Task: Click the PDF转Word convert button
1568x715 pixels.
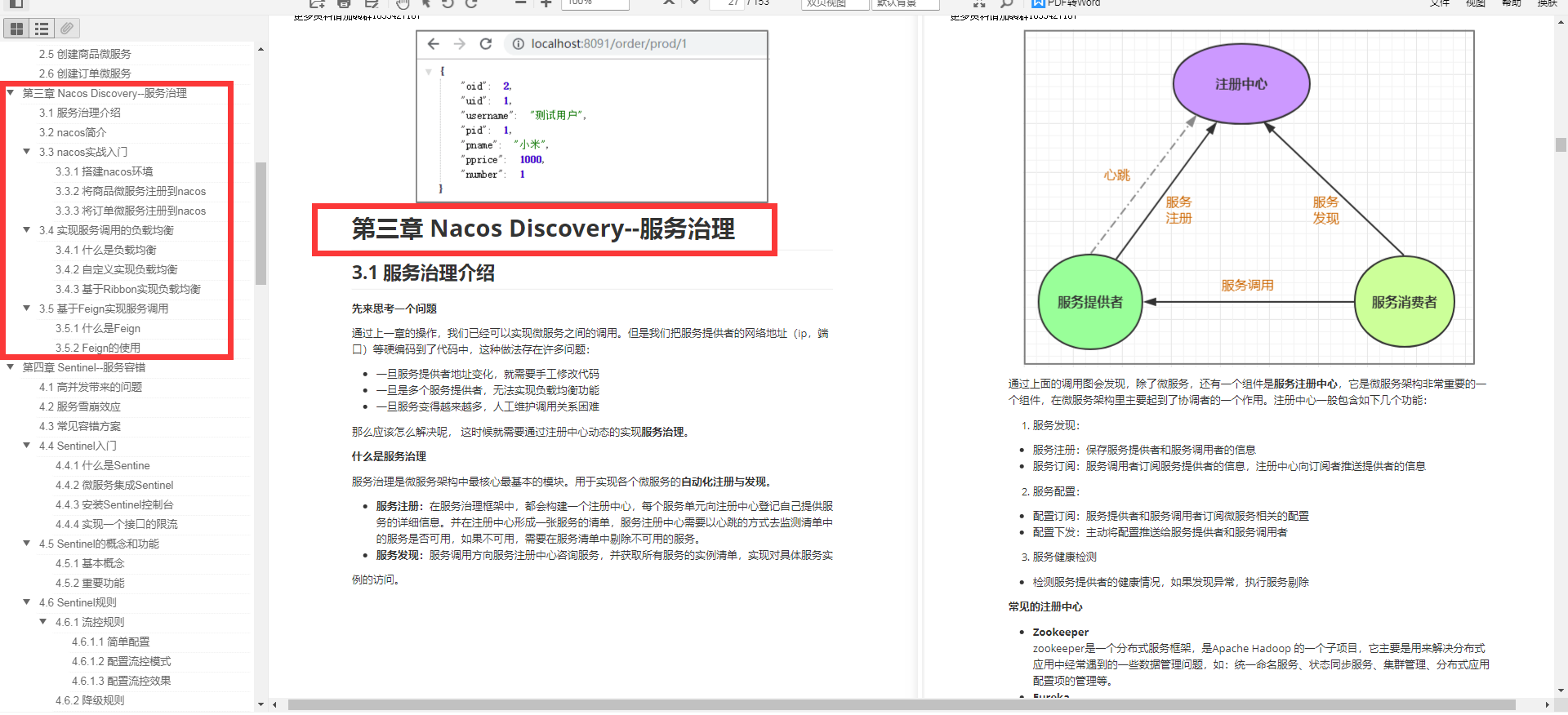Action: (x=1067, y=3)
